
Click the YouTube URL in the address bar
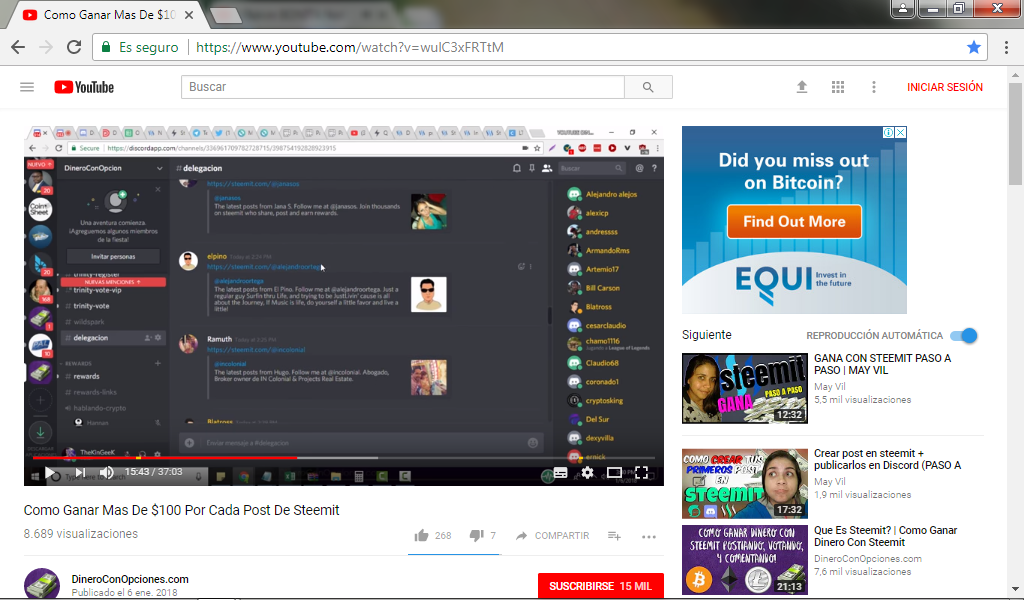point(350,47)
